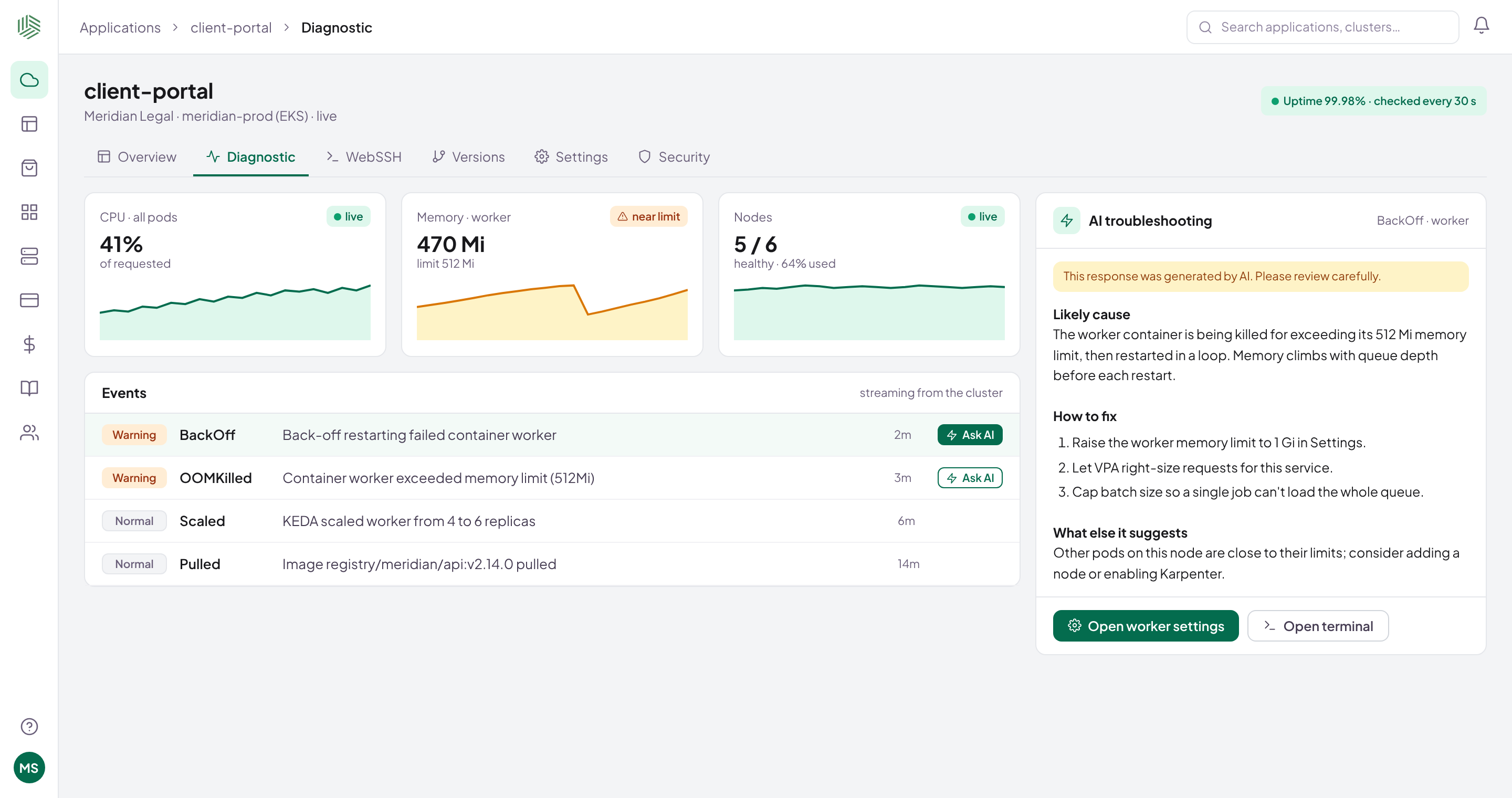Click Ask AI on the BackOff event
This screenshot has height=798, width=1512.
970,435
